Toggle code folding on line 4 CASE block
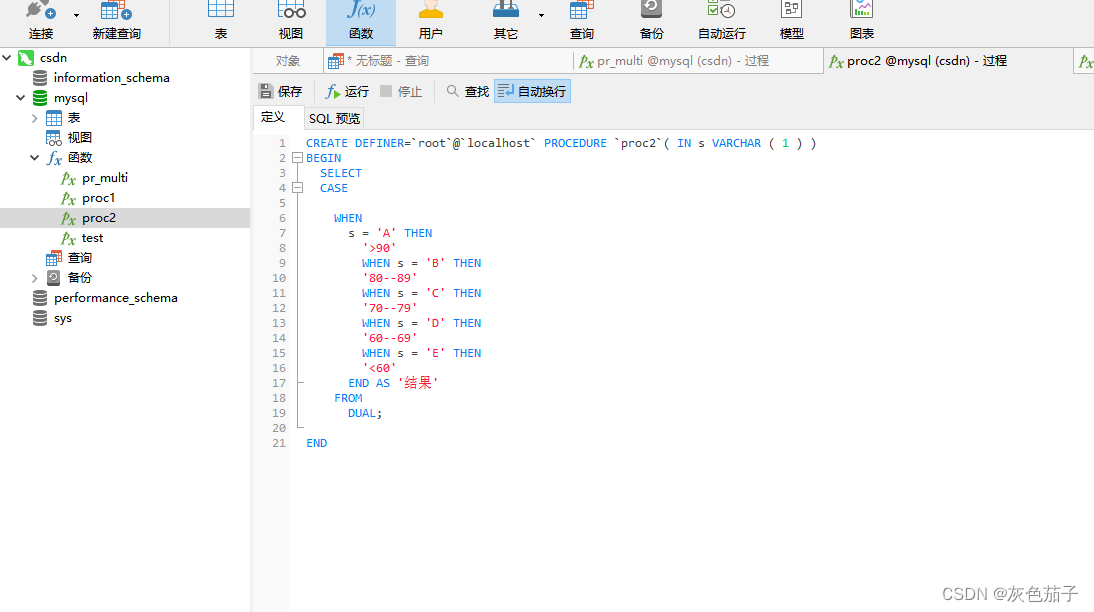 point(297,187)
